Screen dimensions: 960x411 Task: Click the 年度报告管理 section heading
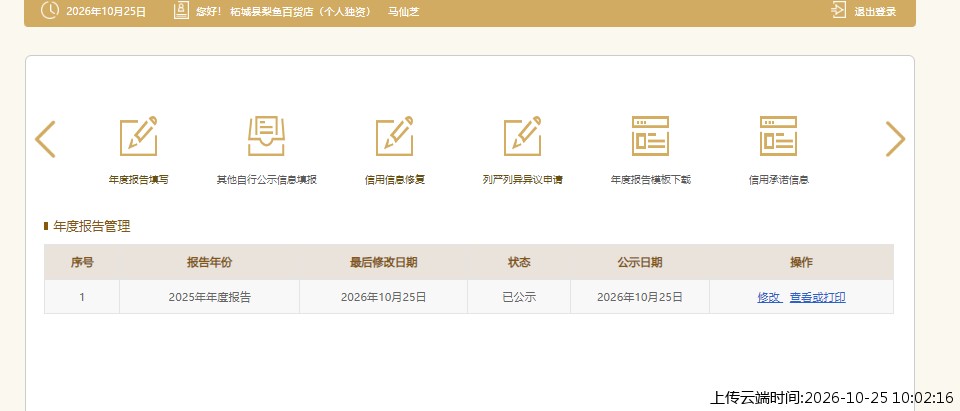[92, 227]
